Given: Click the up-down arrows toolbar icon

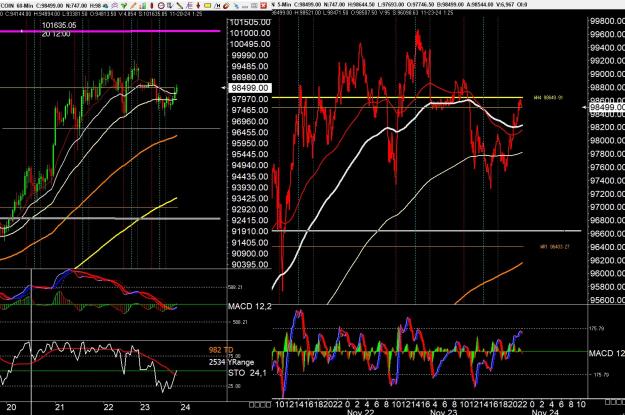Looking at the screenshot, I should click(170, 6).
